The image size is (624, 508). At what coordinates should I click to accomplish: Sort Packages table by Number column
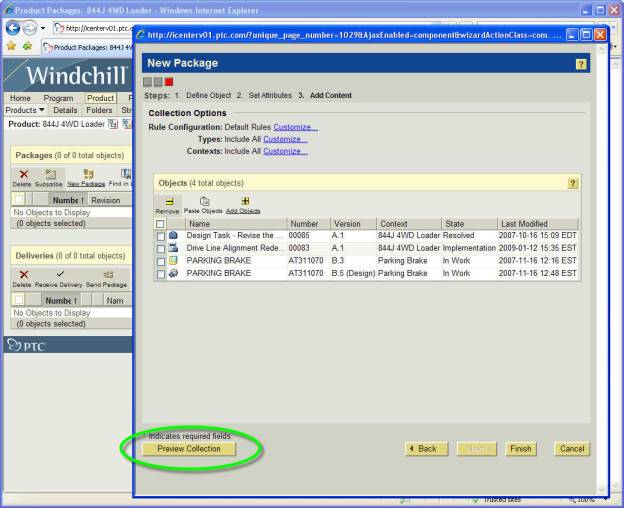coord(68,200)
